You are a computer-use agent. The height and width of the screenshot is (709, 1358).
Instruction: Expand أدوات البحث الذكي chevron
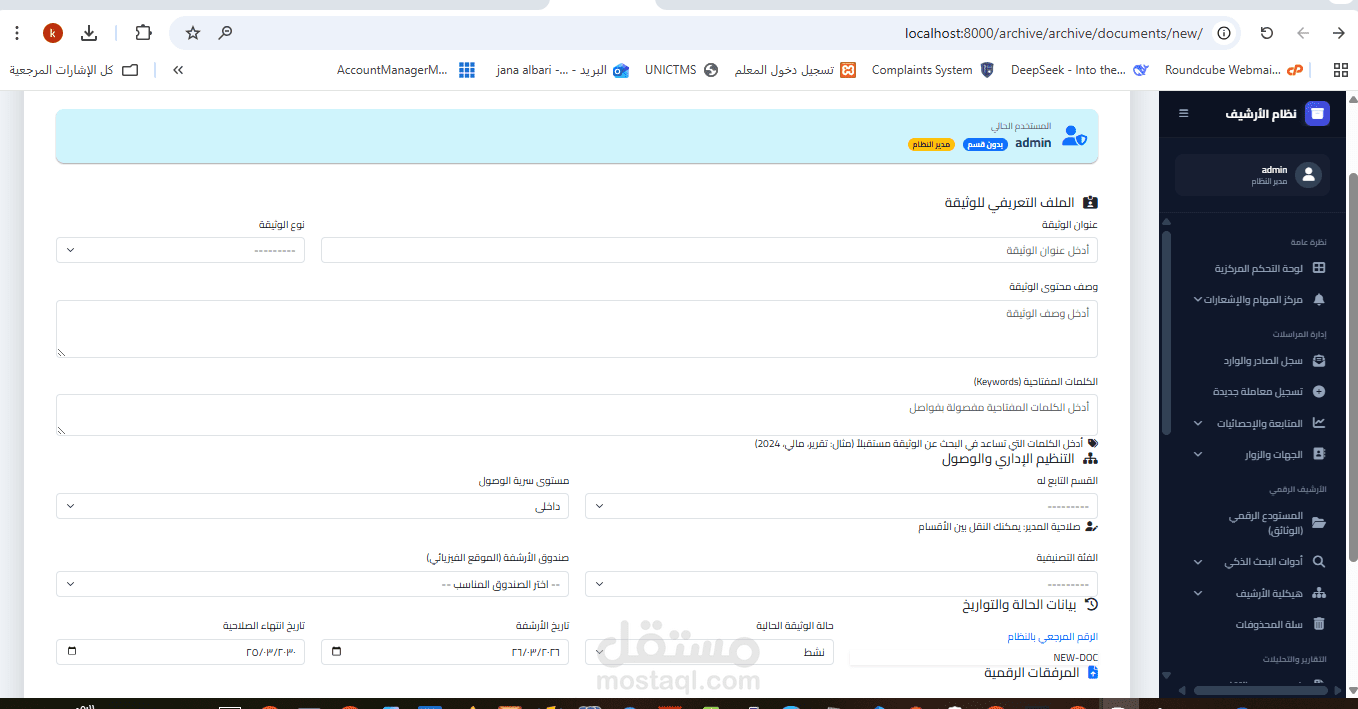tap(1198, 562)
